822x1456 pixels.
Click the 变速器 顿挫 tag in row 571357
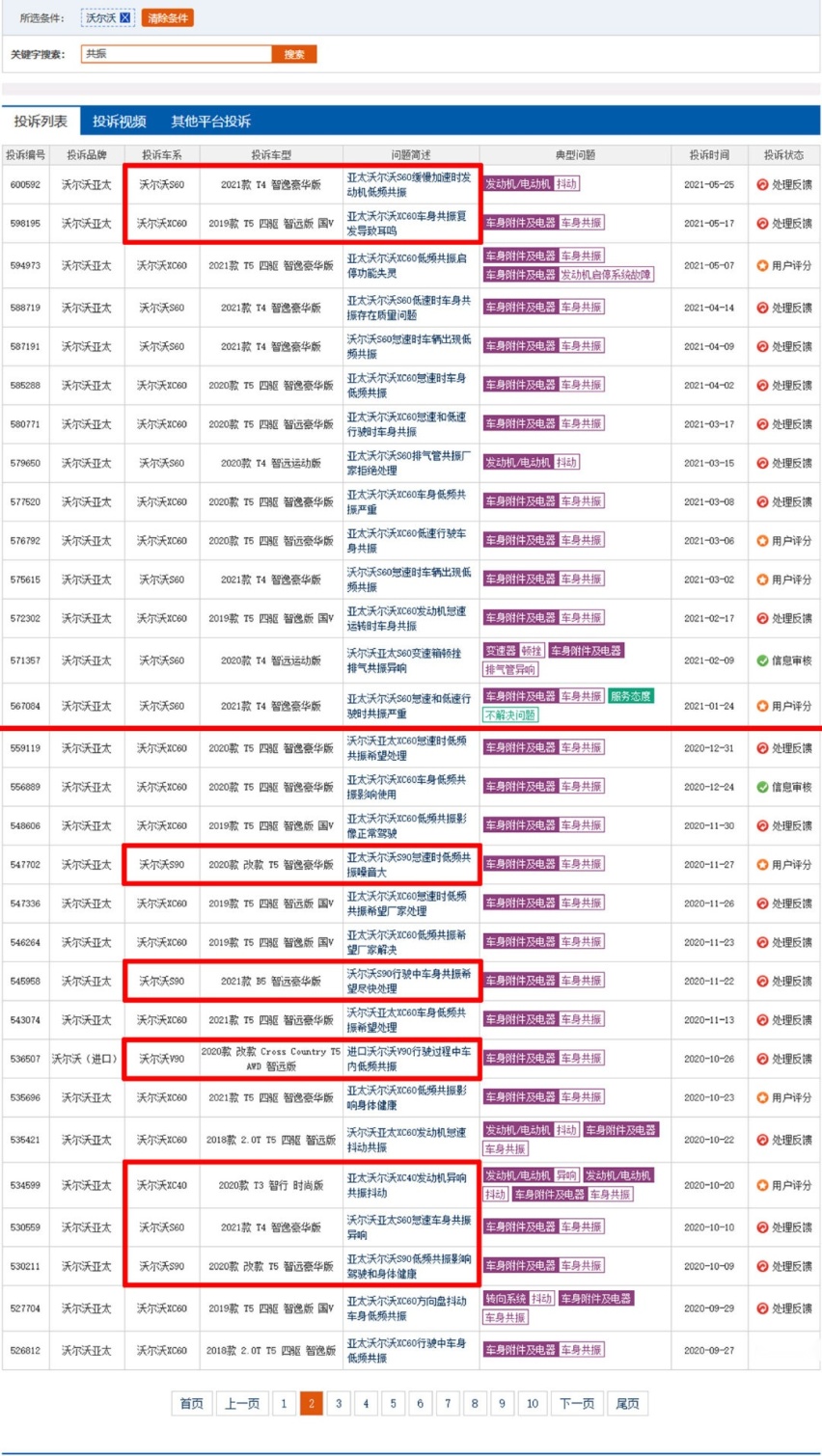513,651
